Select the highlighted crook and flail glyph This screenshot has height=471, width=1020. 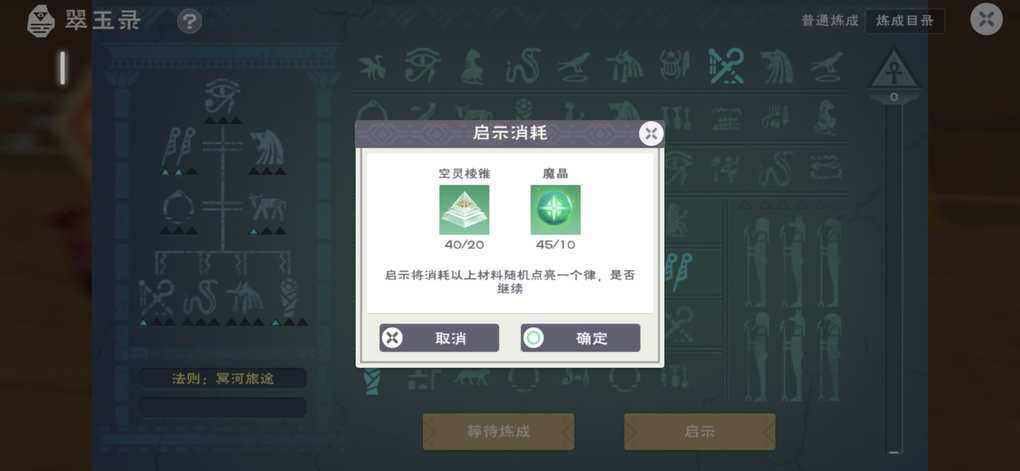point(726,66)
